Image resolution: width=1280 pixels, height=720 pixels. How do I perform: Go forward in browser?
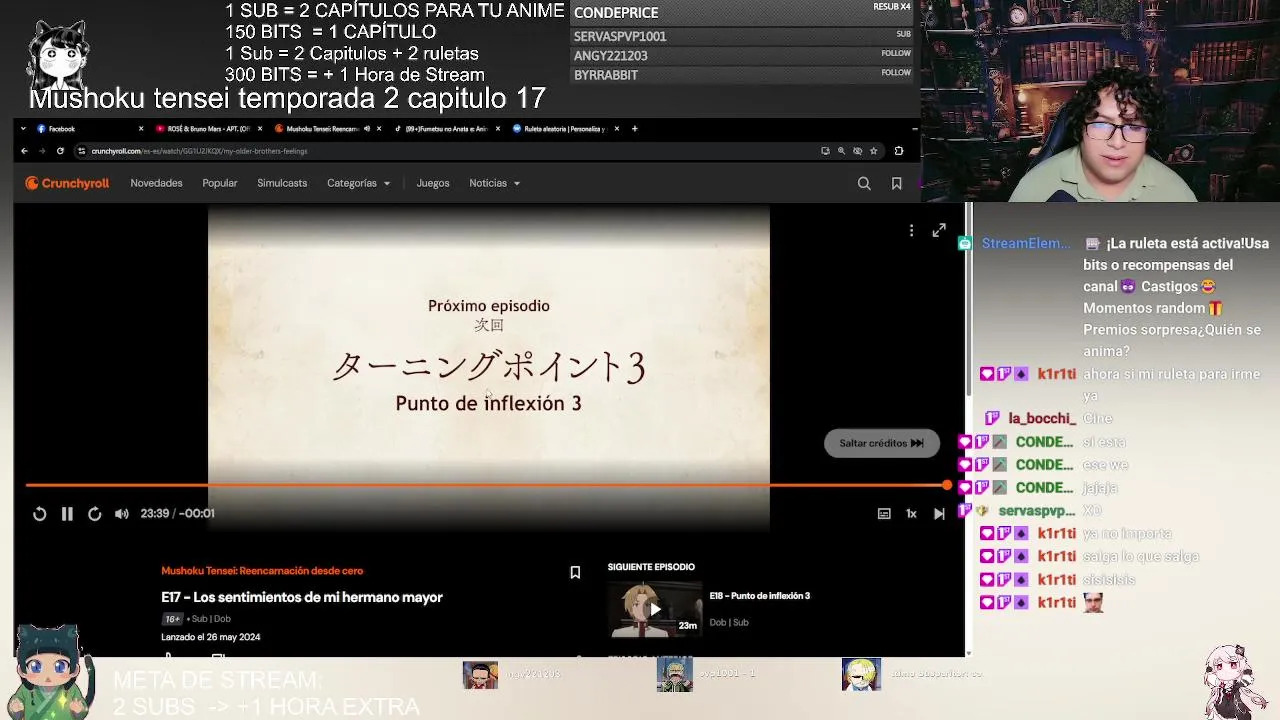[42, 151]
